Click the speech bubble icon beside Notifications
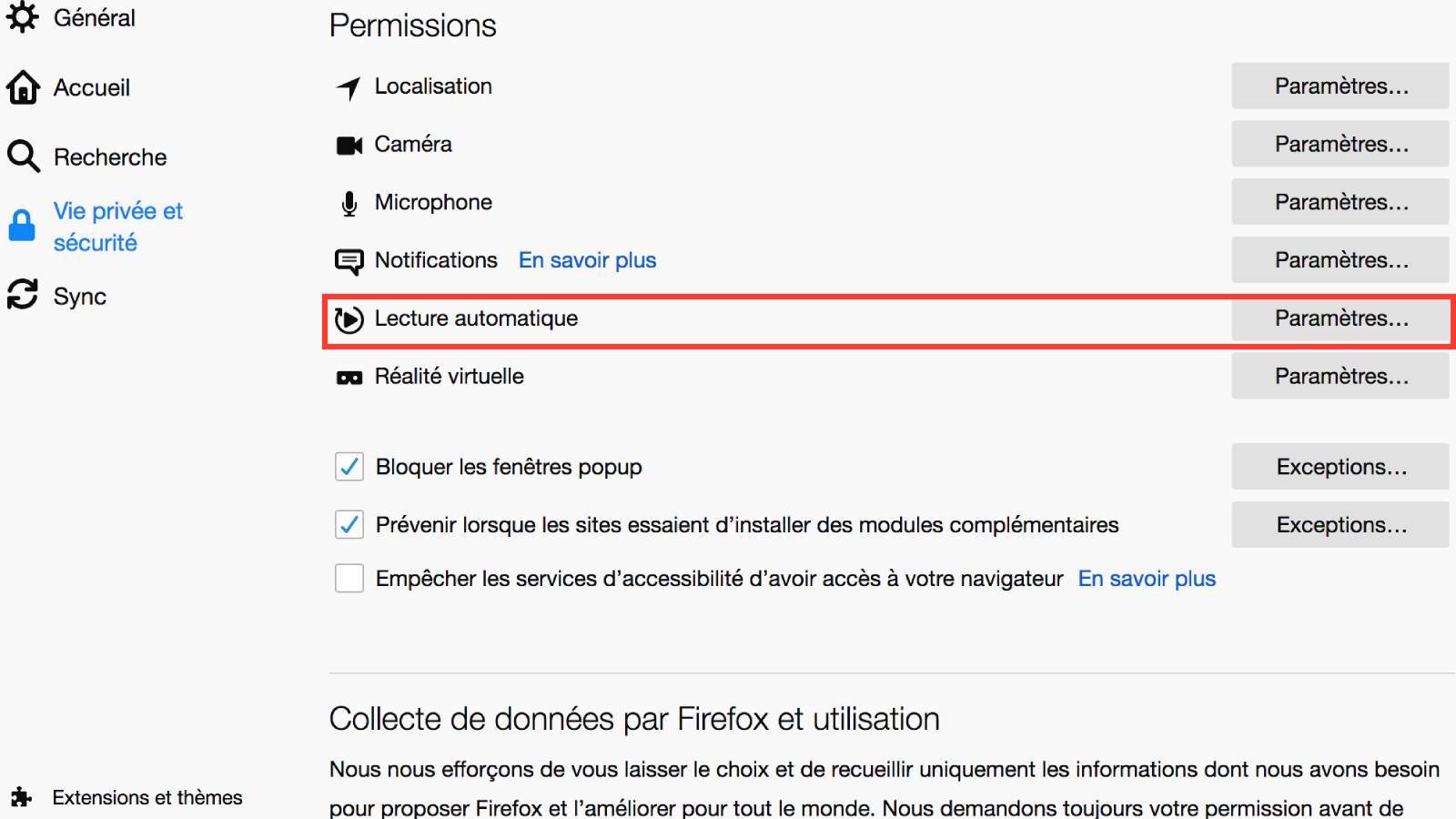Image resolution: width=1456 pixels, height=819 pixels. [x=349, y=260]
